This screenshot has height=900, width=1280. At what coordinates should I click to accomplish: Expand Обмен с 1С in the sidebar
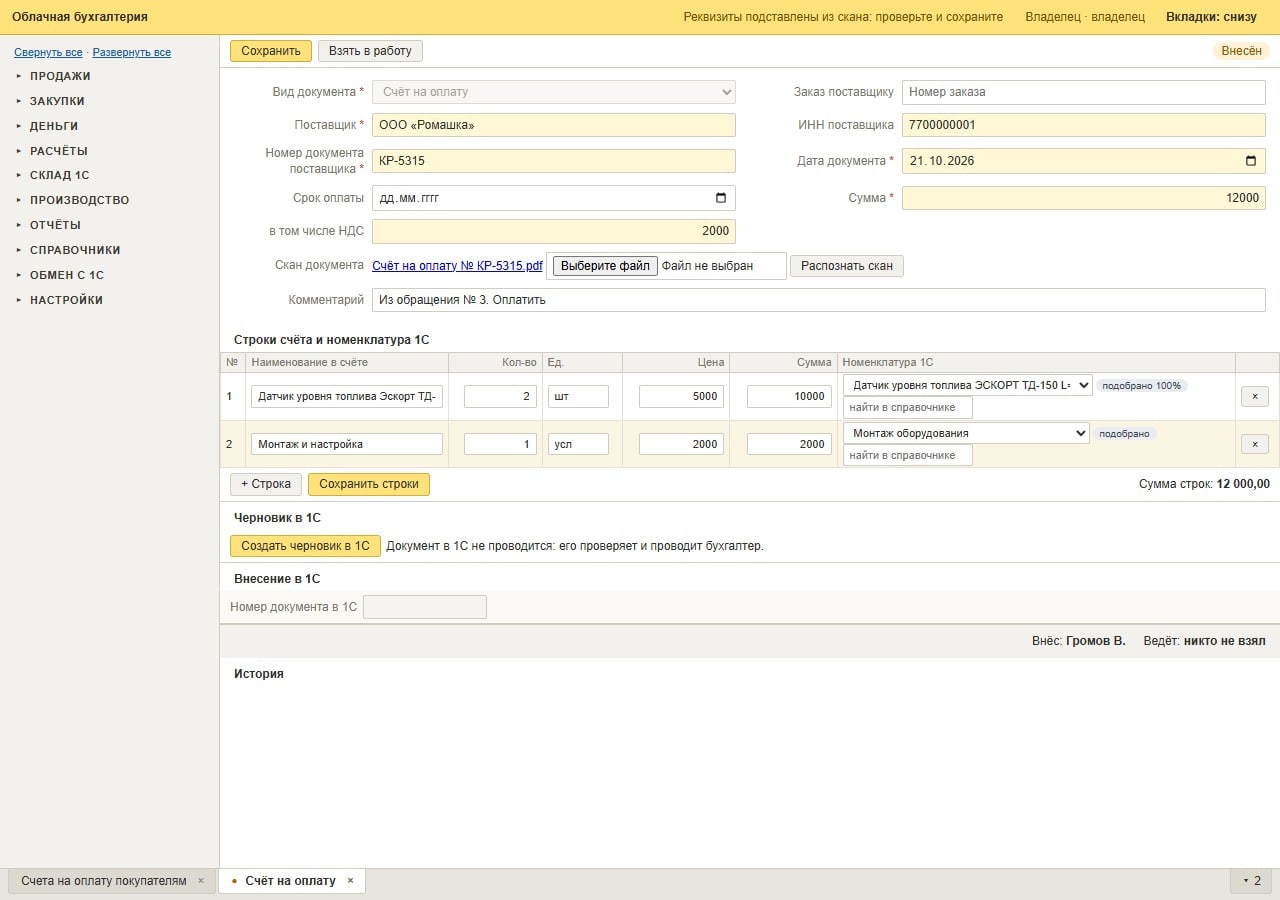67,275
